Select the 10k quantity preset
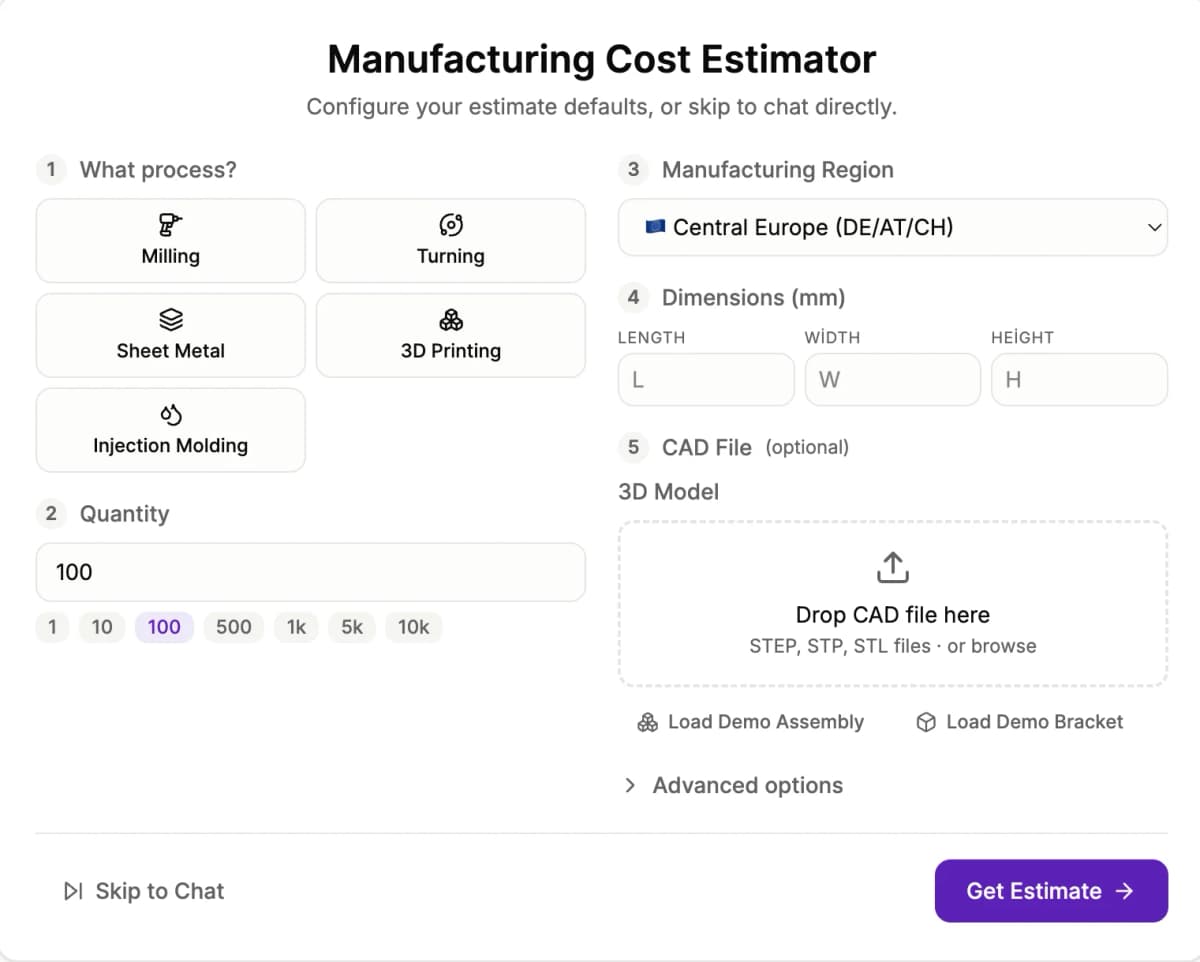This screenshot has width=1200, height=962. point(413,627)
